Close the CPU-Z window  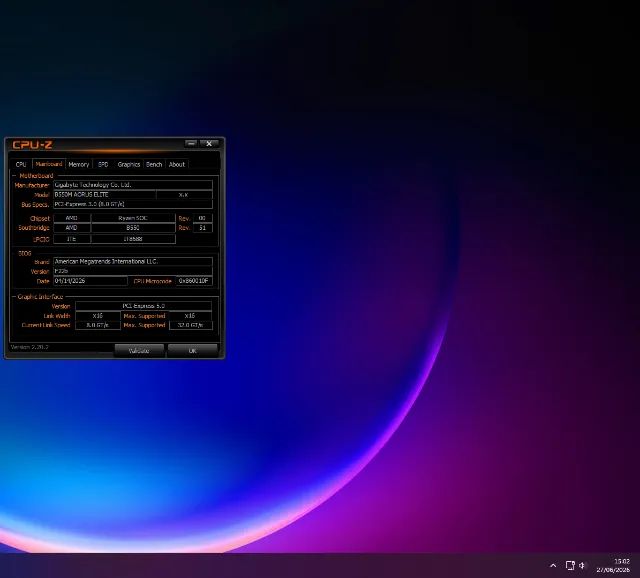pyautogui.click(x=209, y=143)
